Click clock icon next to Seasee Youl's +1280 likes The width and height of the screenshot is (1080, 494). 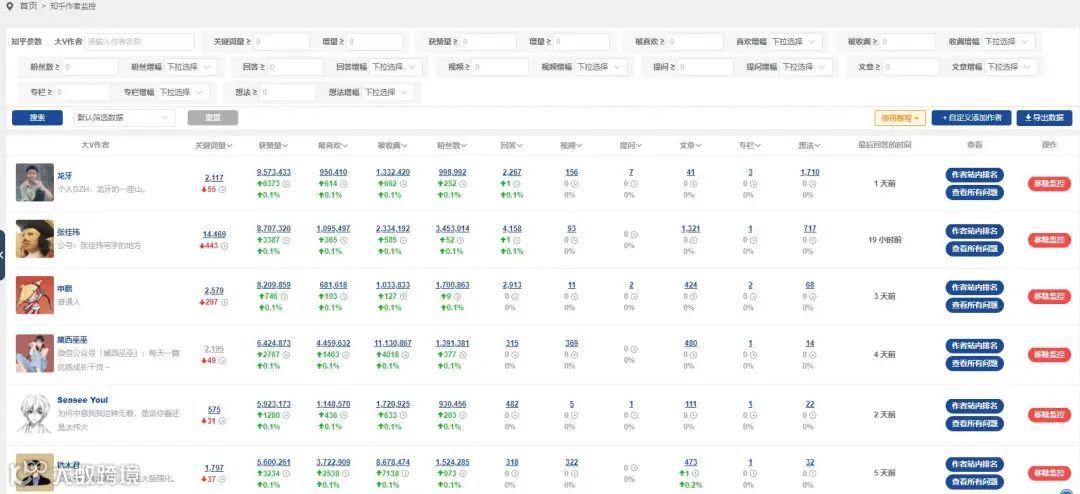(286, 415)
